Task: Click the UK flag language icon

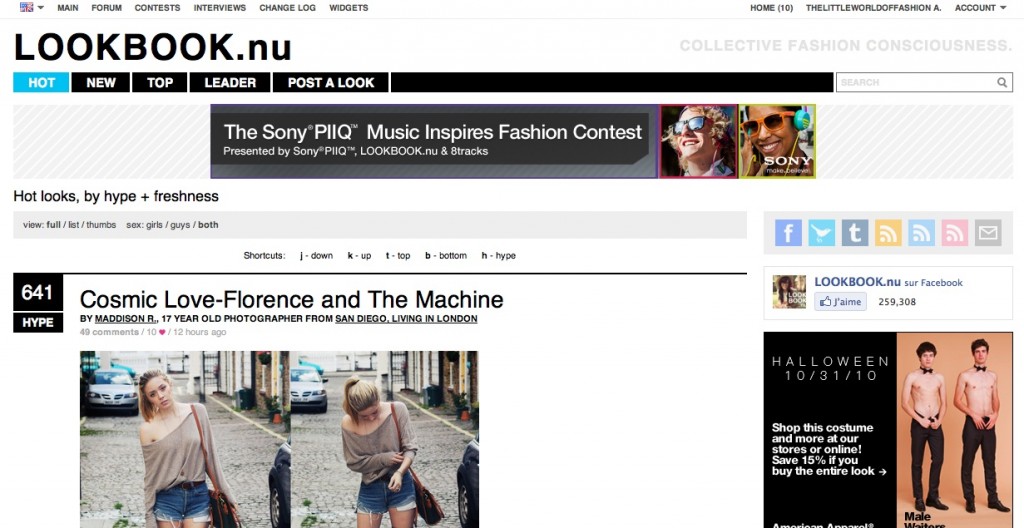Action: tap(26, 7)
